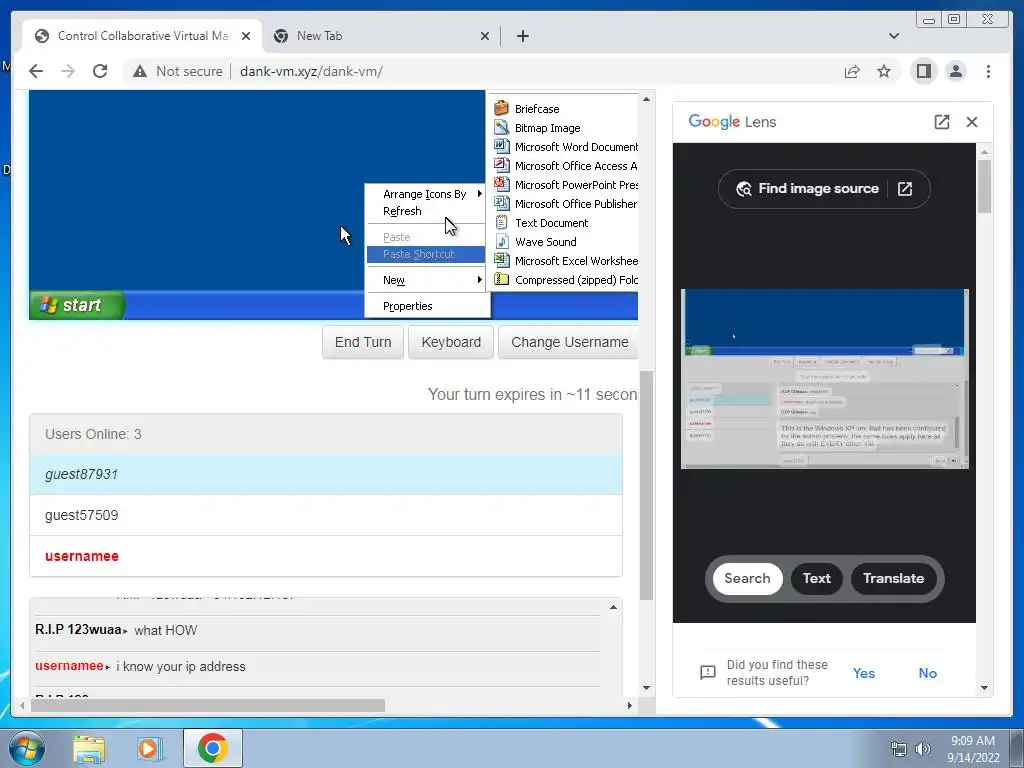The height and width of the screenshot is (768, 1024).
Task: Open Windows Media Player from taskbar
Action: (150, 748)
